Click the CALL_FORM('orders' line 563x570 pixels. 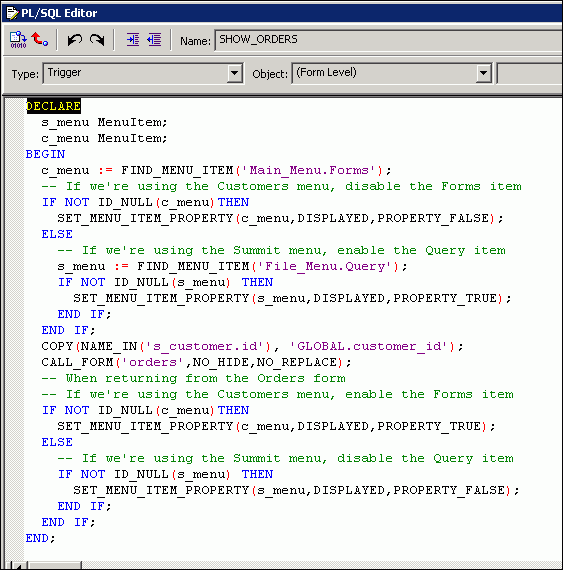click(x=196, y=362)
